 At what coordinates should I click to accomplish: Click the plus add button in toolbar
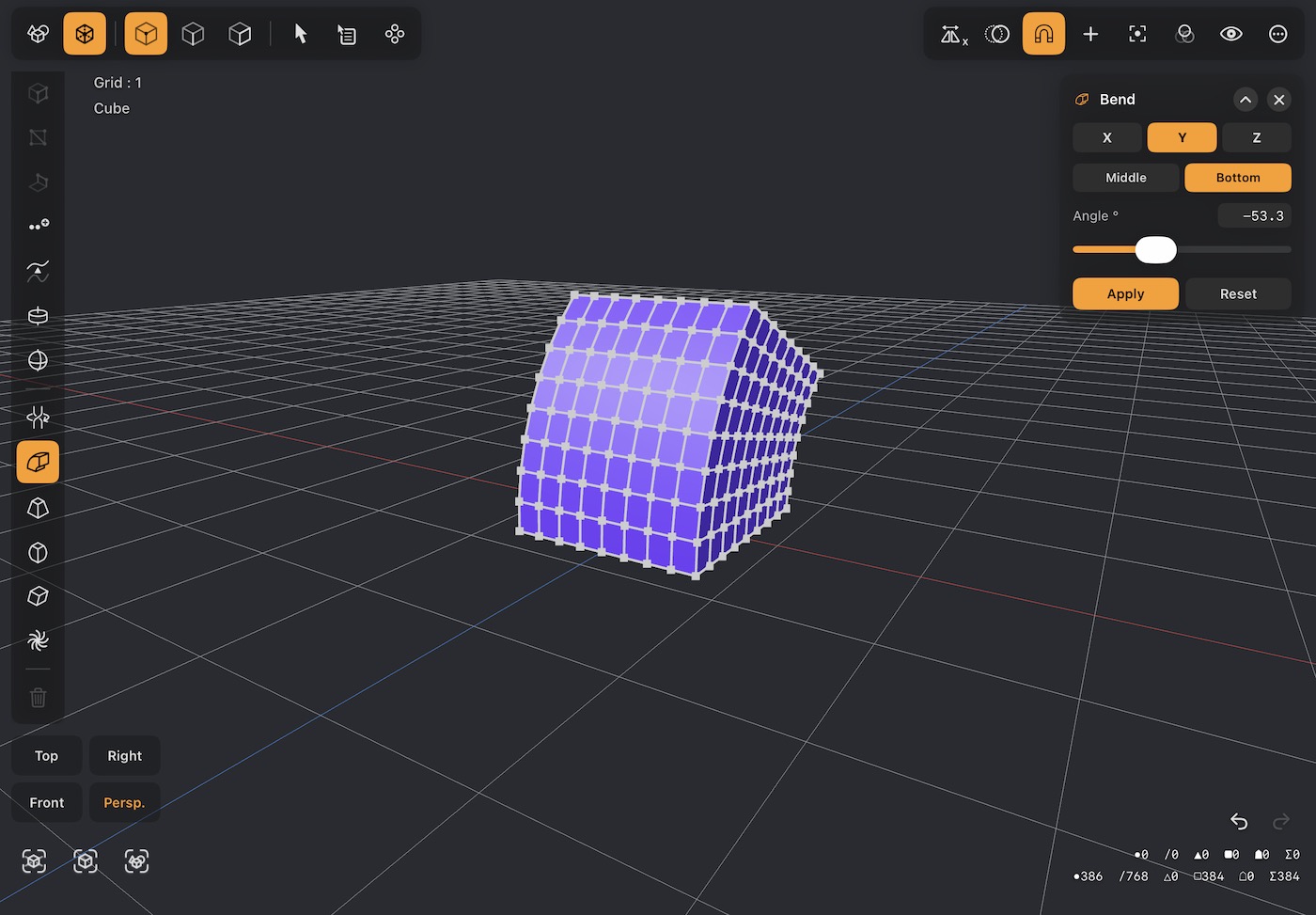(1090, 34)
